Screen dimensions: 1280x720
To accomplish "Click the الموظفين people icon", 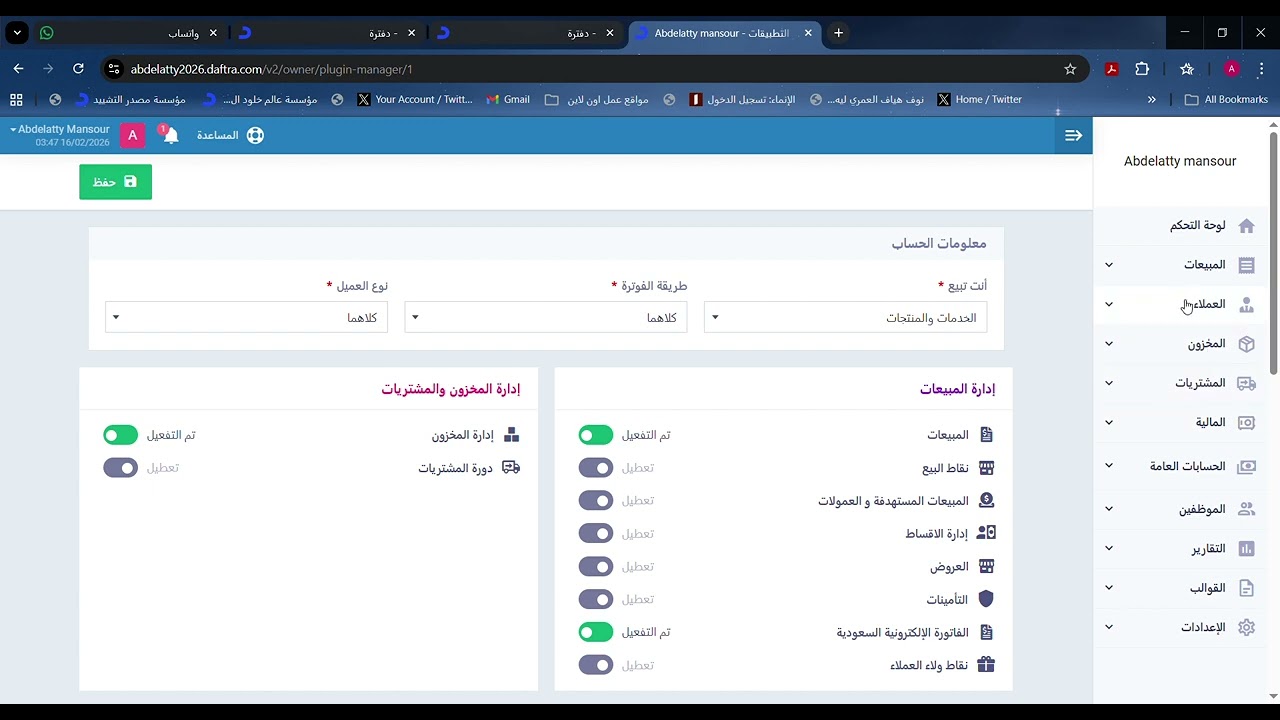I will point(1246,509).
